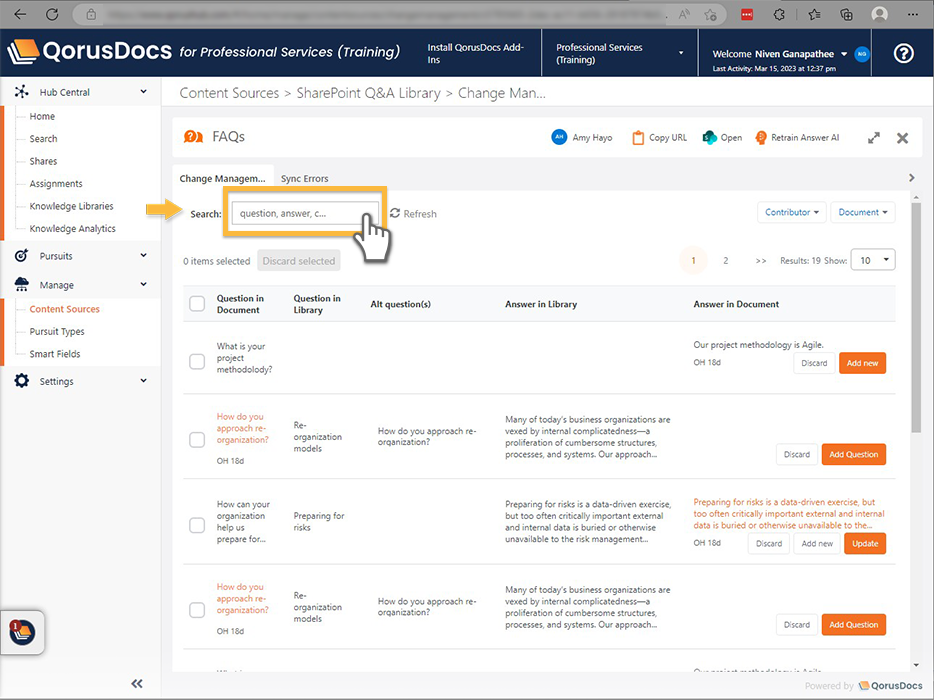This screenshot has width=934, height=700.
Task: Click the FAQs speech bubble icon
Action: (x=193, y=137)
